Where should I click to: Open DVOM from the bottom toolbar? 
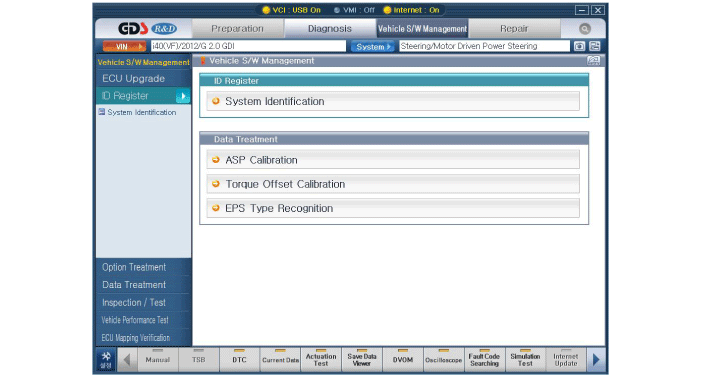point(403,359)
